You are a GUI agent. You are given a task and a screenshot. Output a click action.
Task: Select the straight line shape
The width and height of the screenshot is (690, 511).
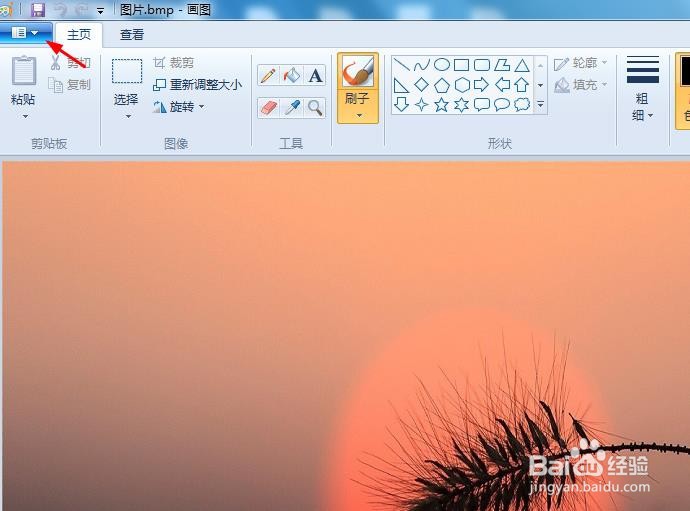pyautogui.click(x=401, y=65)
